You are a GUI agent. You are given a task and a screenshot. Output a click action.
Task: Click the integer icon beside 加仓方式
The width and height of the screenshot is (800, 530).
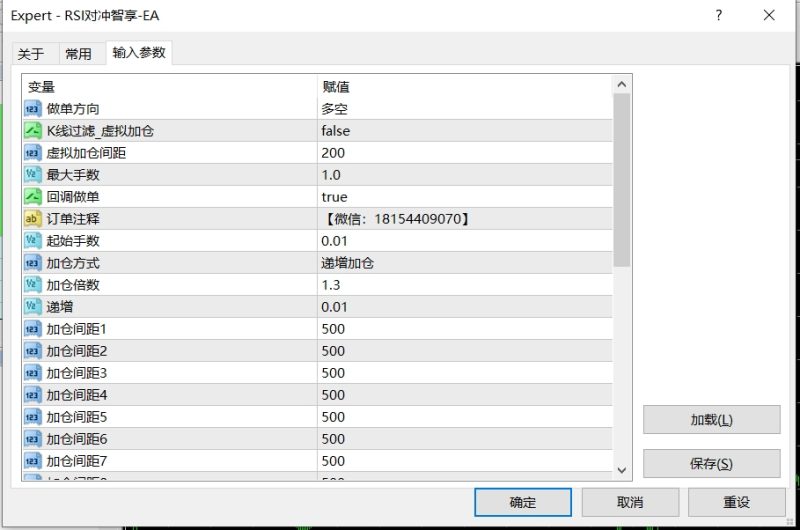(32, 263)
